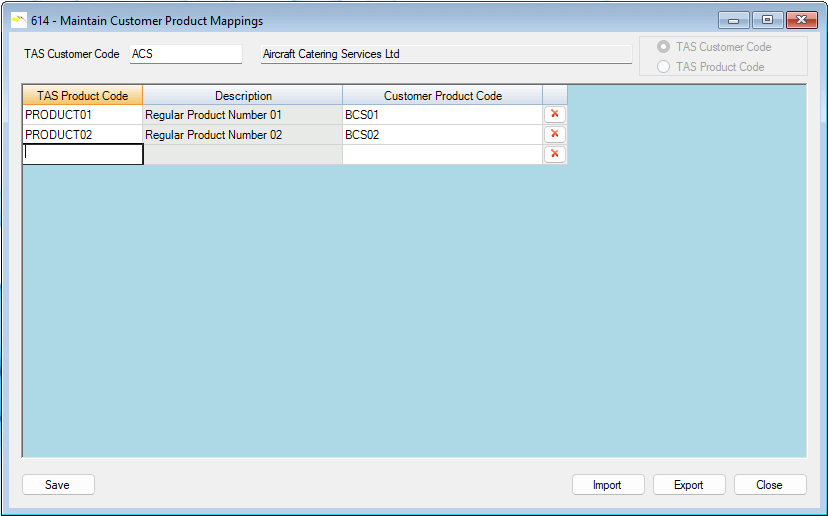The height and width of the screenshot is (516, 828).
Task: Click the empty Customer Product Code cell
Action: 442,155
